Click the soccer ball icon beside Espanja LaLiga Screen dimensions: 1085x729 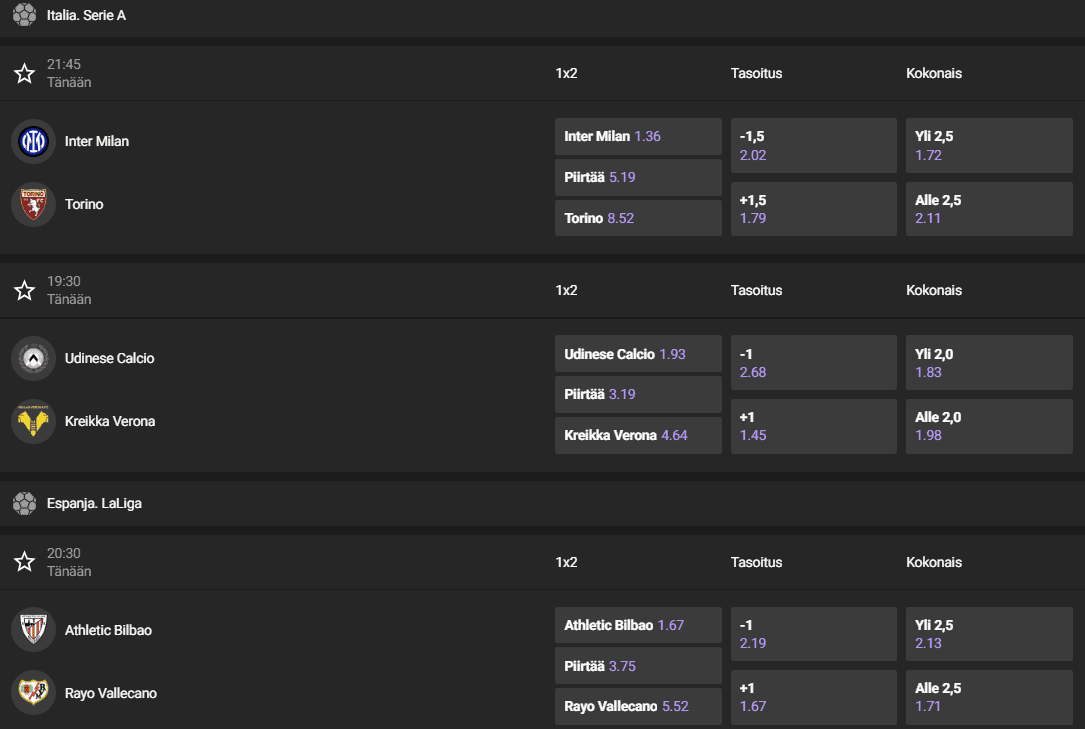(x=24, y=503)
